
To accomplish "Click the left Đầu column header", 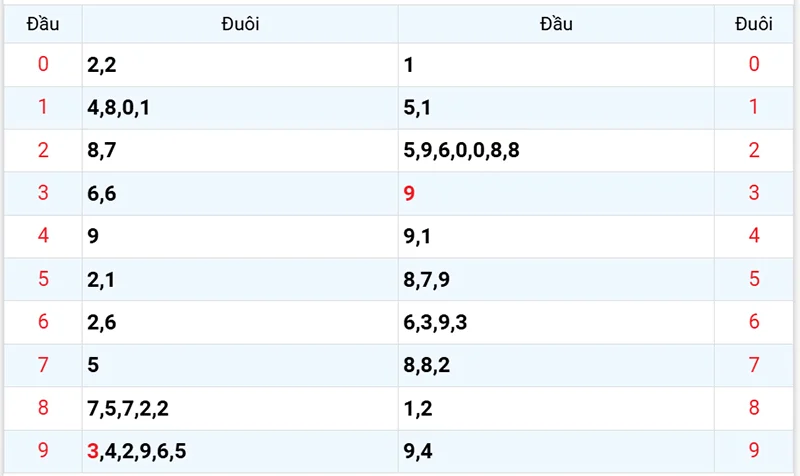I will (x=42, y=24).
